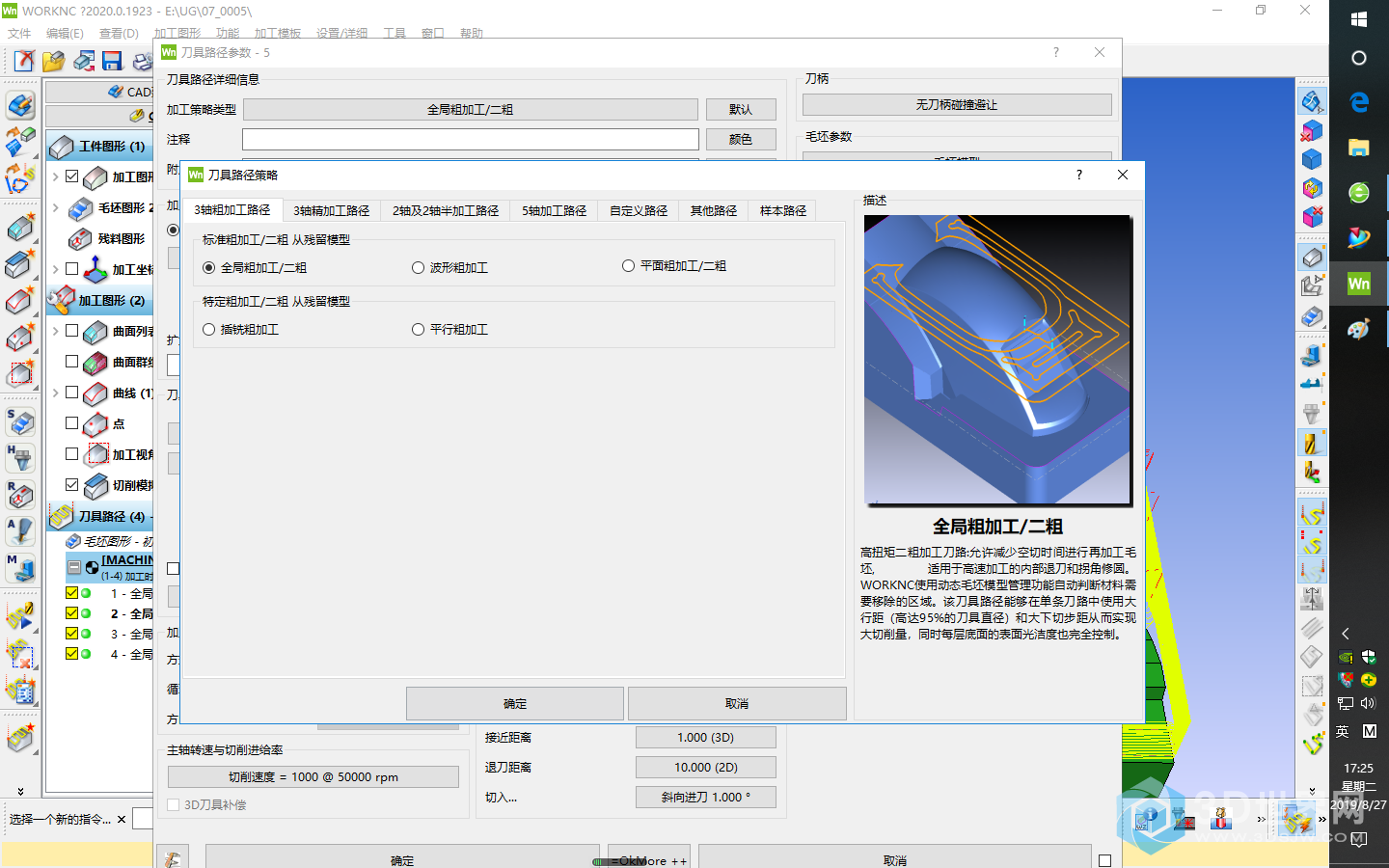The height and width of the screenshot is (868, 1389).
Task: Click the 斜向进刀 1.000 ° button
Action: point(706,798)
